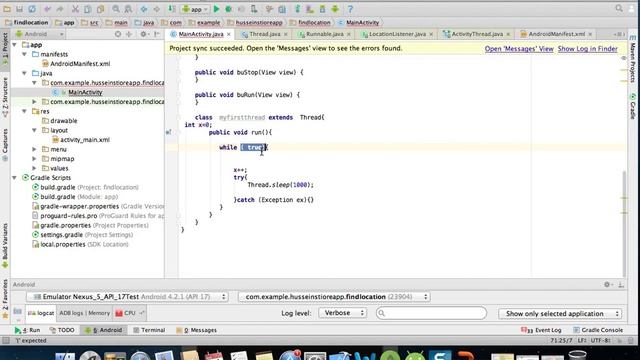Viewport: 640px width, 360px height.
Task: Click the project panel settings gear
Action: (143, 34)
